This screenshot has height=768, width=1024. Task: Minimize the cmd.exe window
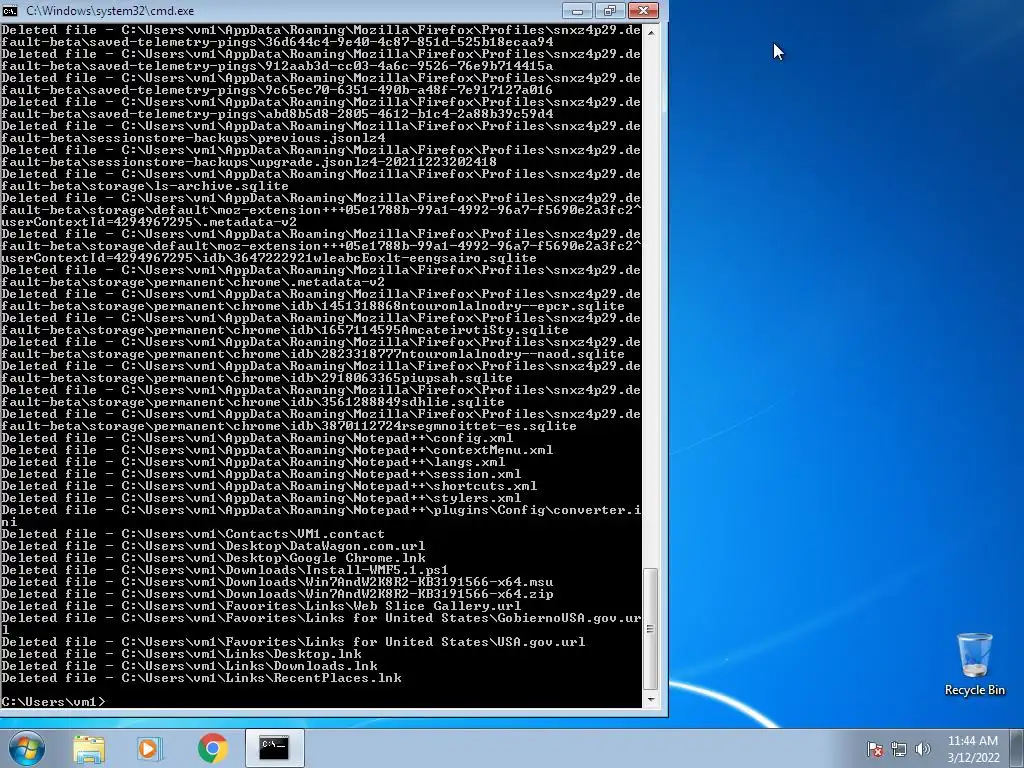click(x=577, y=10)
